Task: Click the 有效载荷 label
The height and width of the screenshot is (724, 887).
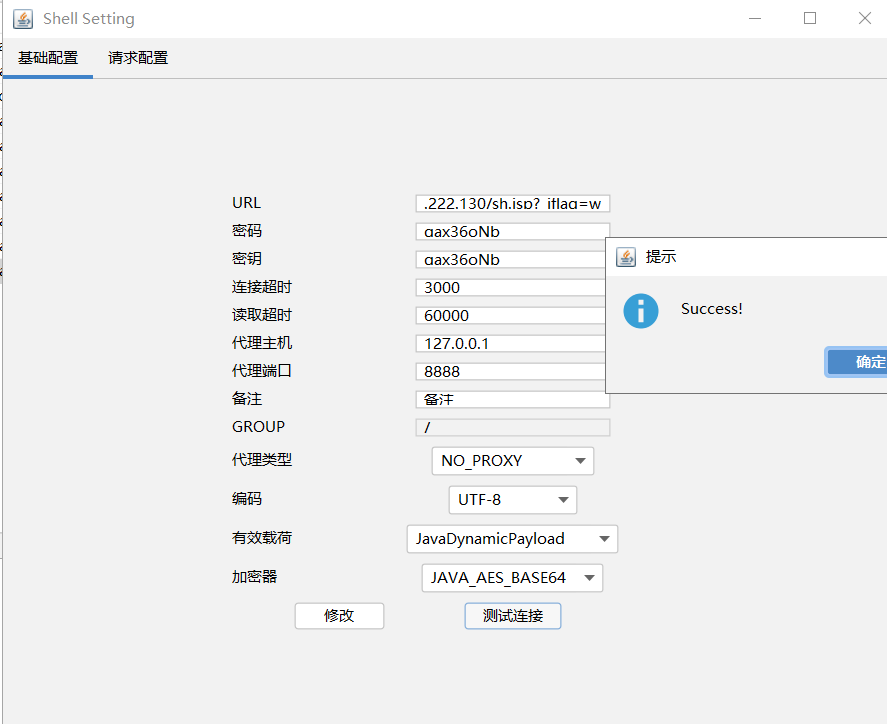Action: click(x=262, y=537)
